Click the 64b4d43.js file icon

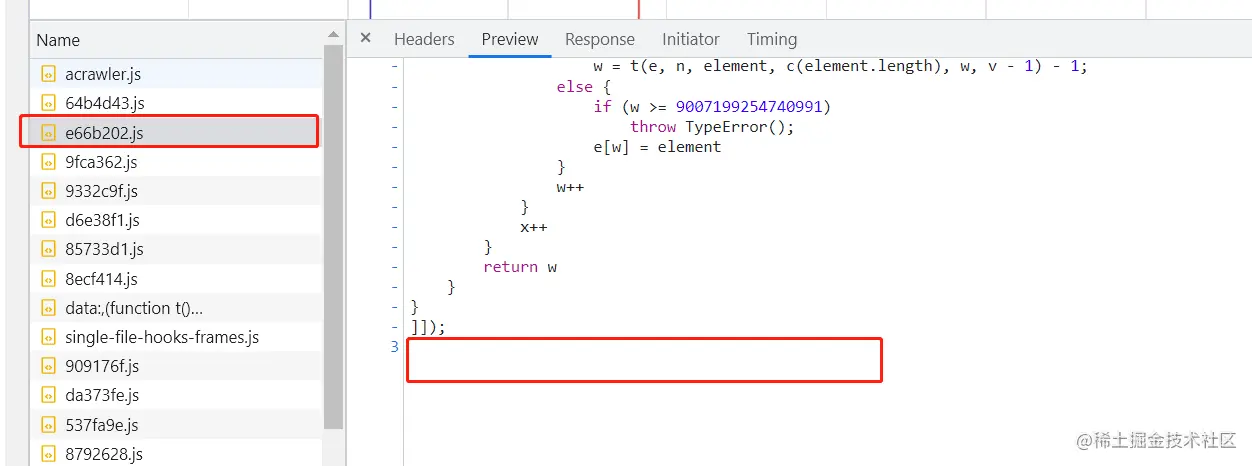[48, 103]
